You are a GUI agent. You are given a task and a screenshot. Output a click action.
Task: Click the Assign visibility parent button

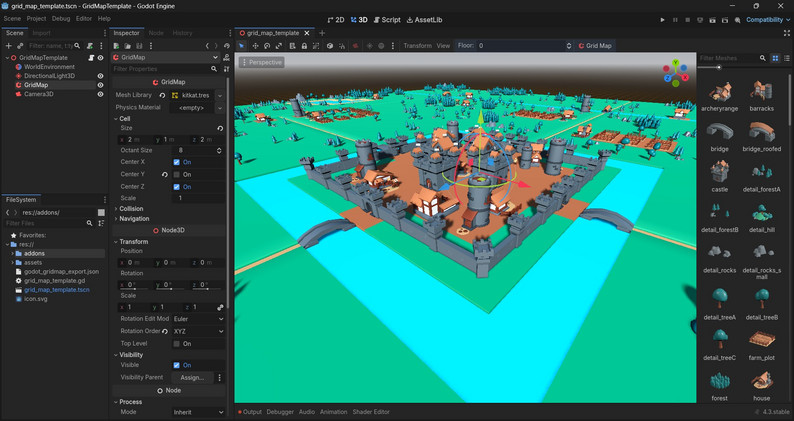click(x=192, y=378)
